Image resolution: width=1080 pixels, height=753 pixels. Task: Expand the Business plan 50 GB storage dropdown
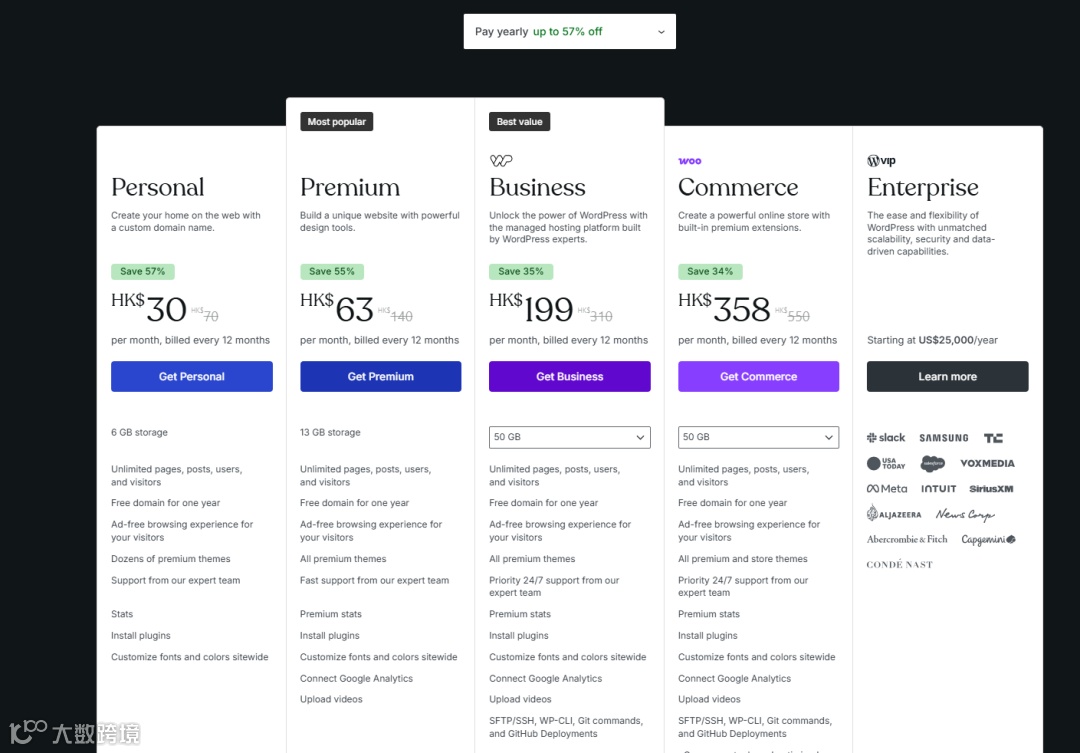570,437
